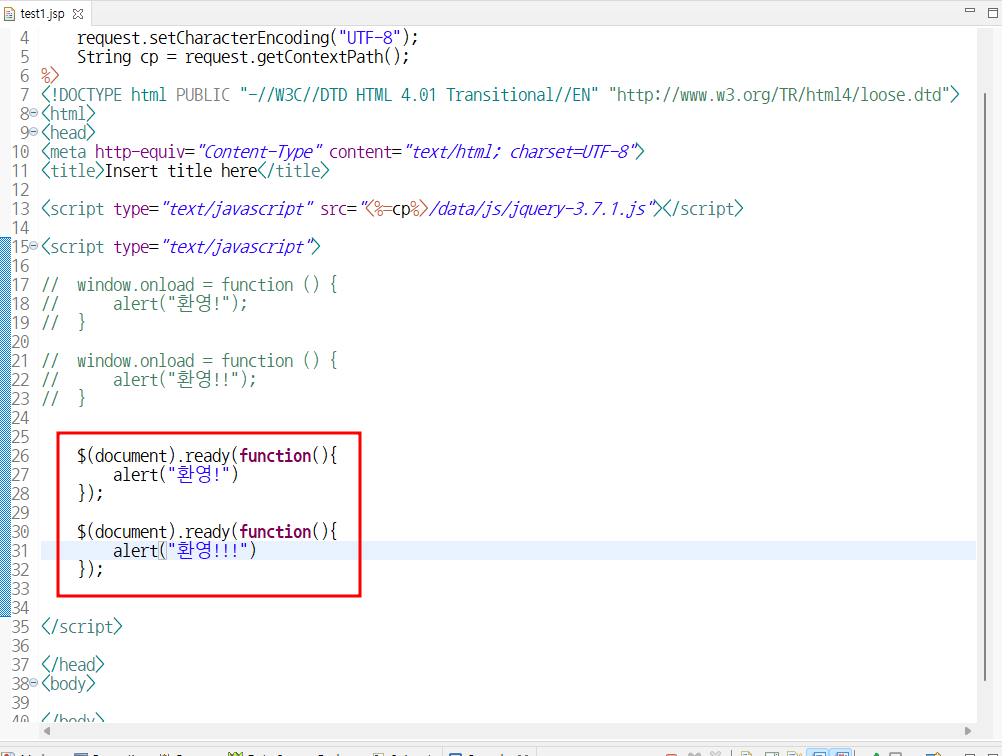Collapse the head tag fold on line 9
Viewport: 1002px width, 756px height.
click(34, 132)
